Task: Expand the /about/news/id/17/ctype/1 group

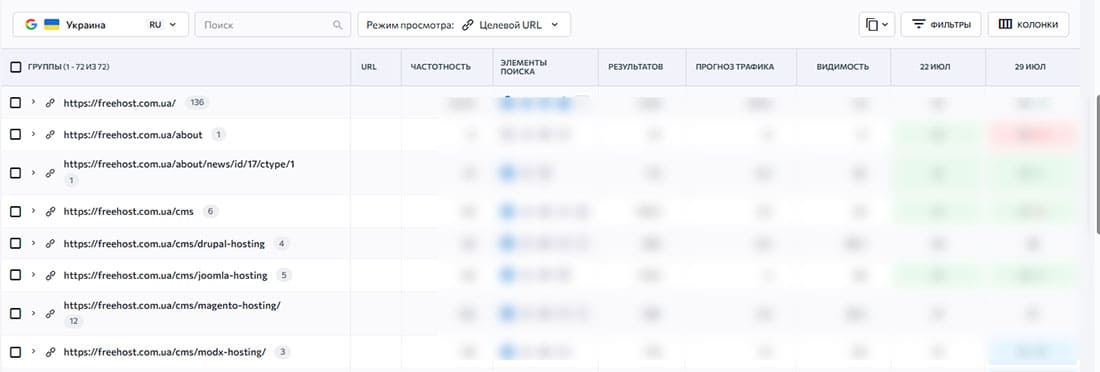Action: point(33,173)
